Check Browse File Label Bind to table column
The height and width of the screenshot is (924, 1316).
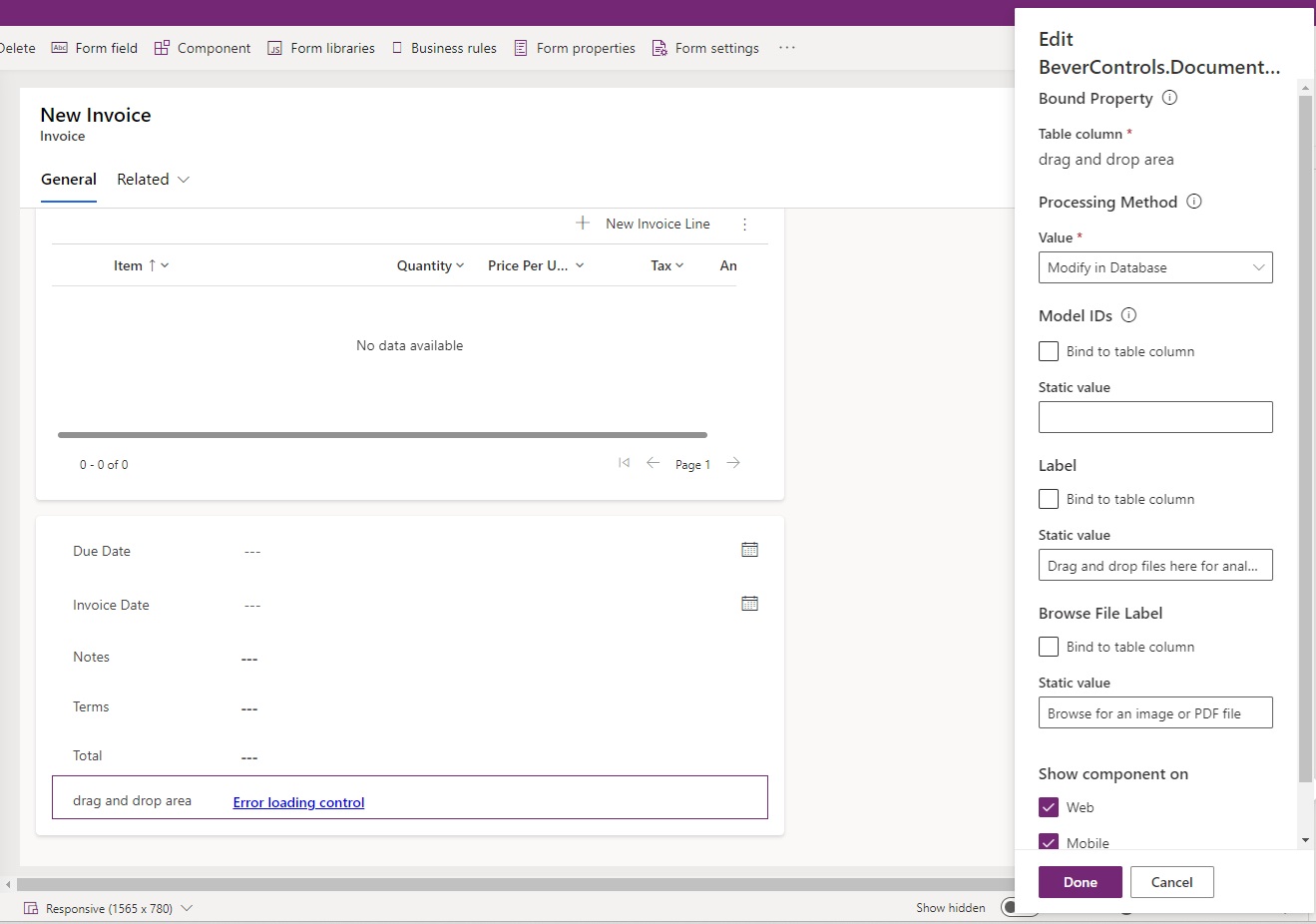click(x=1049, y=647)
